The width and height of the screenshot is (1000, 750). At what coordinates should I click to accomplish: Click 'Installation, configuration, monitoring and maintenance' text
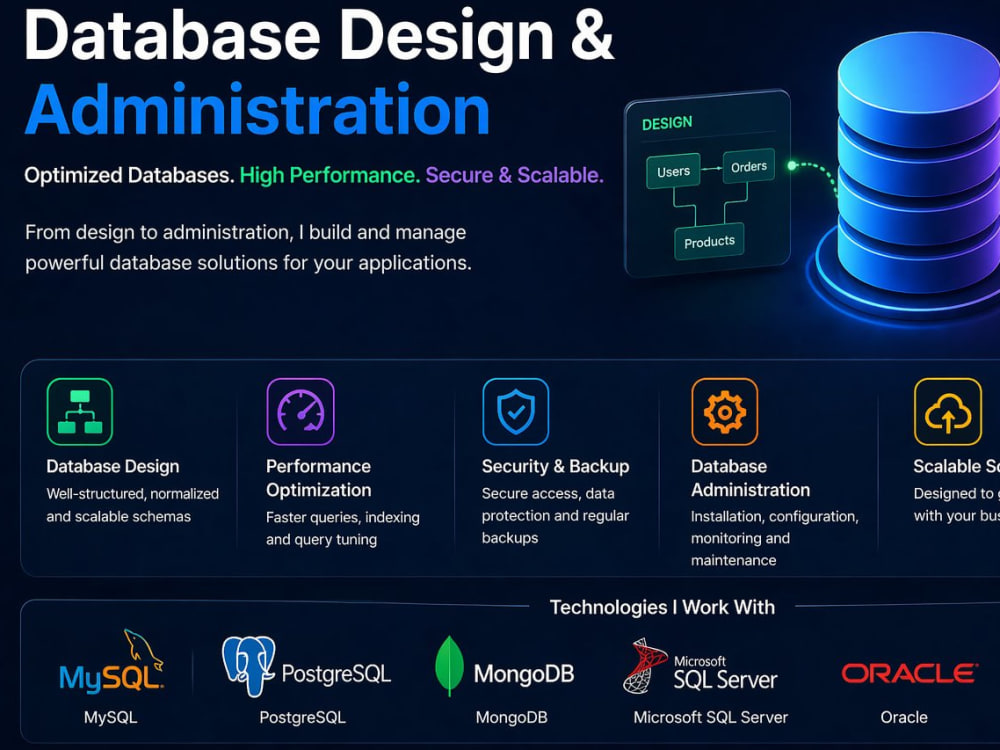775,538
